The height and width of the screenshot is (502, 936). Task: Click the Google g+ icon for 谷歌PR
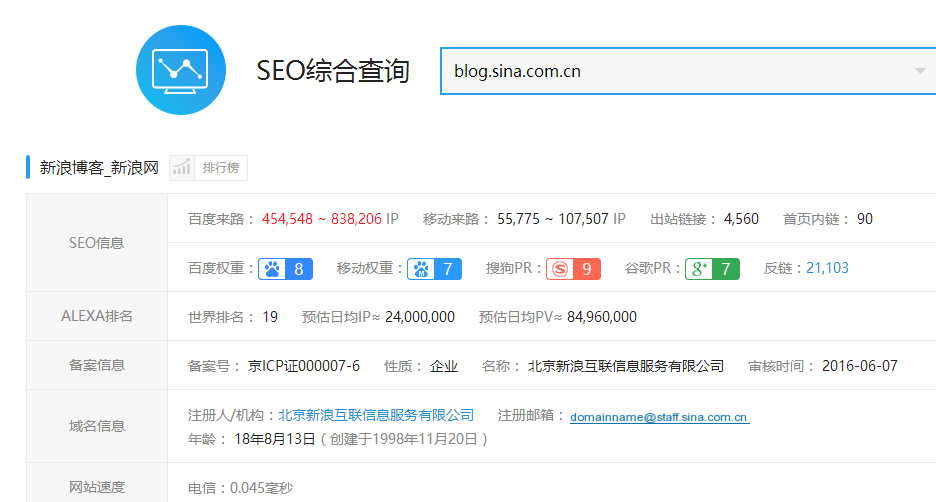point(698,269)
